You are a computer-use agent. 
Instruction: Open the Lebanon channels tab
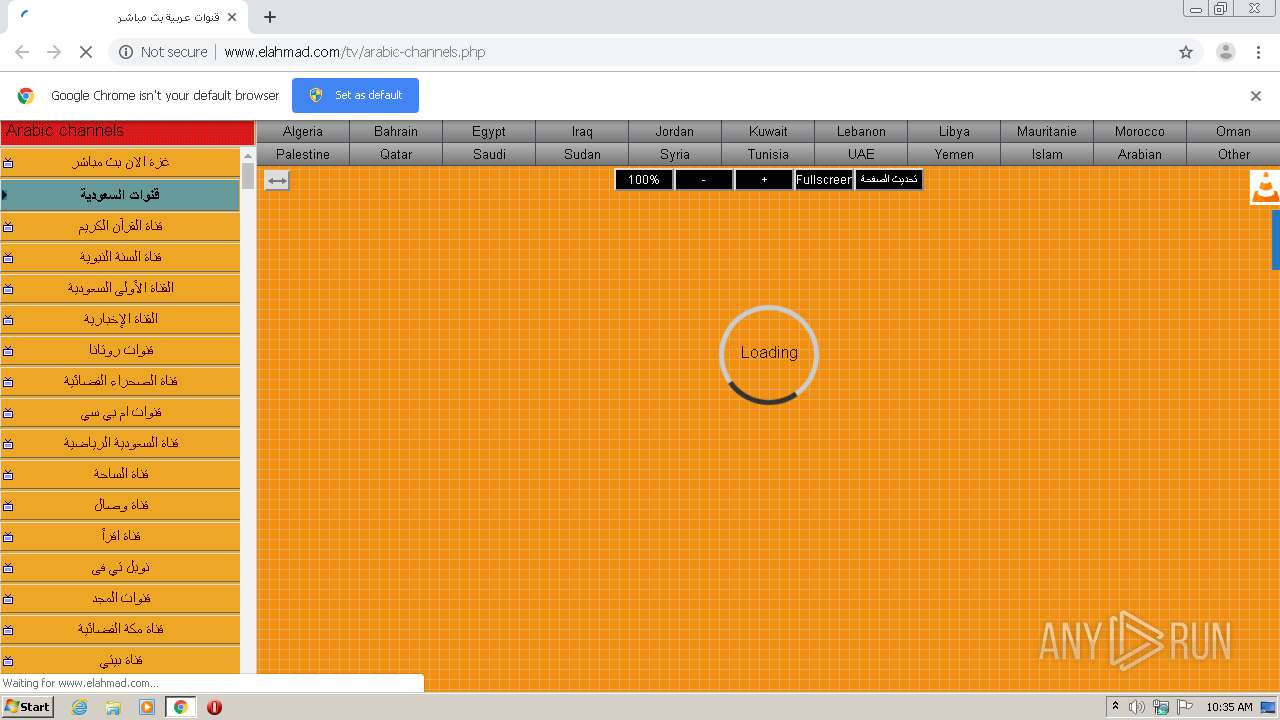coord(861,131)
